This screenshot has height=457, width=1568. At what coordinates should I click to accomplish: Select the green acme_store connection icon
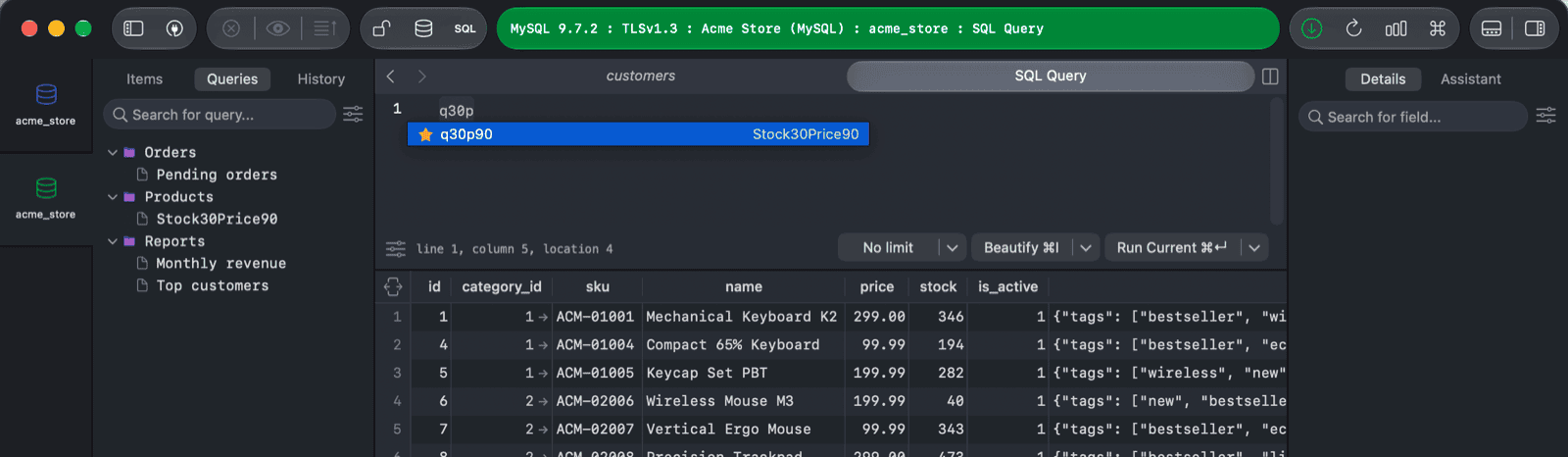[x=46, y=187]
